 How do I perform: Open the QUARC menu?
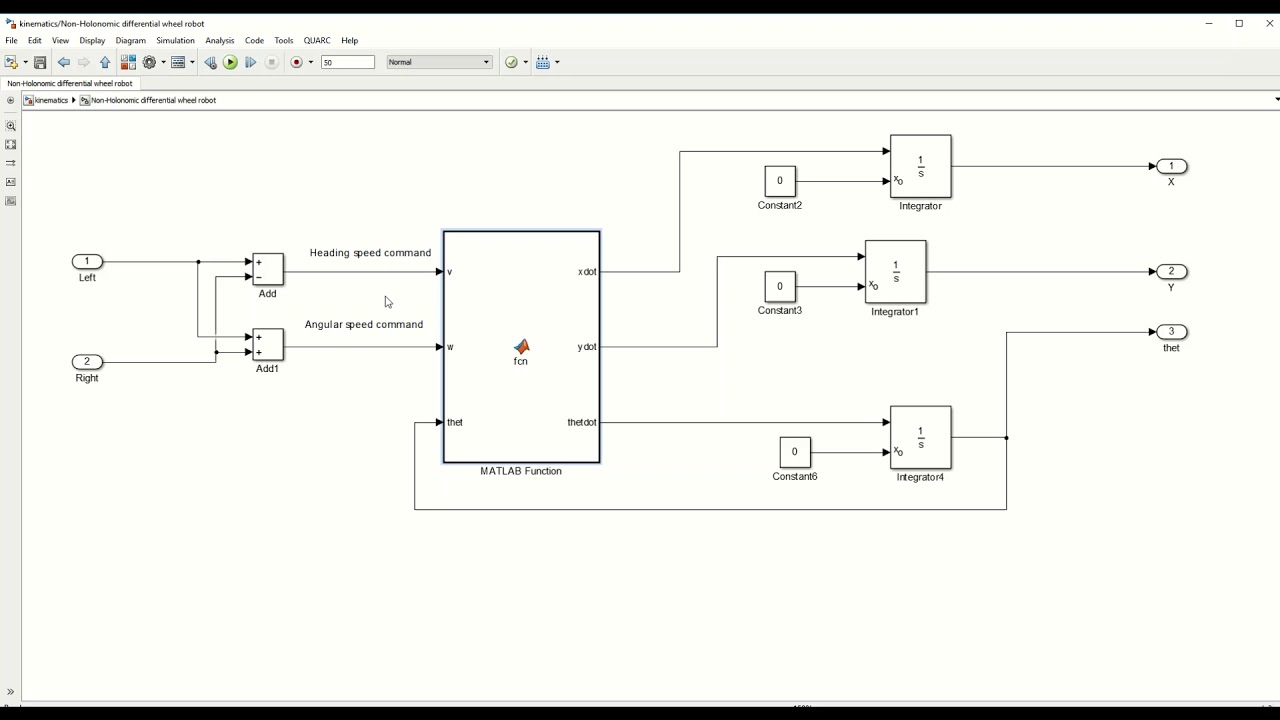tap(317, 41)
